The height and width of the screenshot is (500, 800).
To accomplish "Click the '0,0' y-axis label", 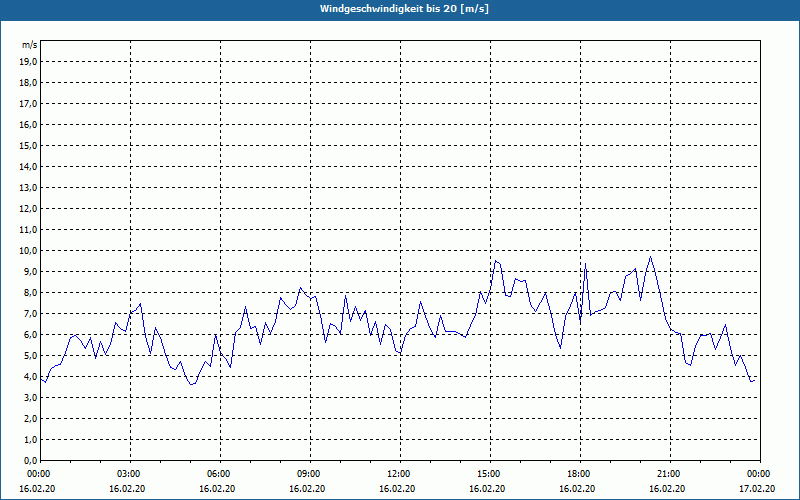I will point(31,460).
